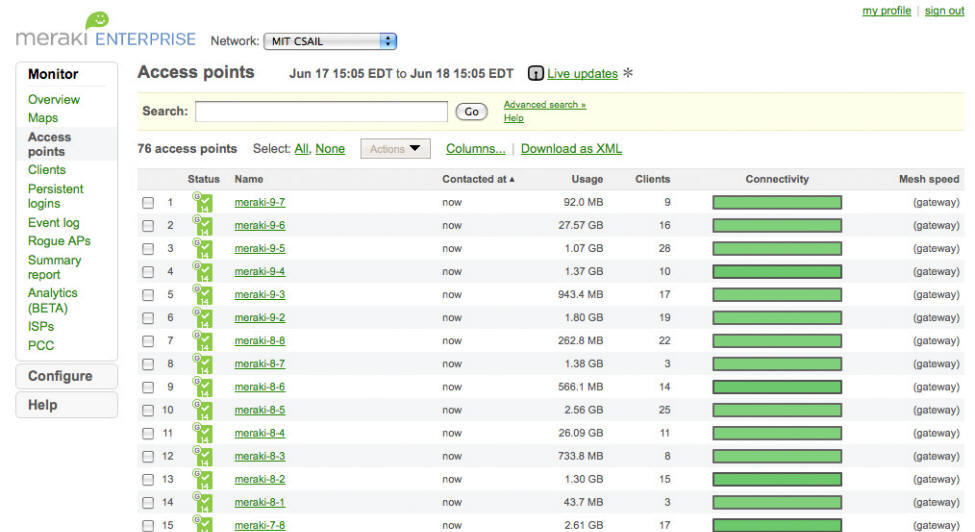Click the loading spinner beside Live updates
Image resolution: width=975 pixels, height=532 pixels.
coord(628,73)
